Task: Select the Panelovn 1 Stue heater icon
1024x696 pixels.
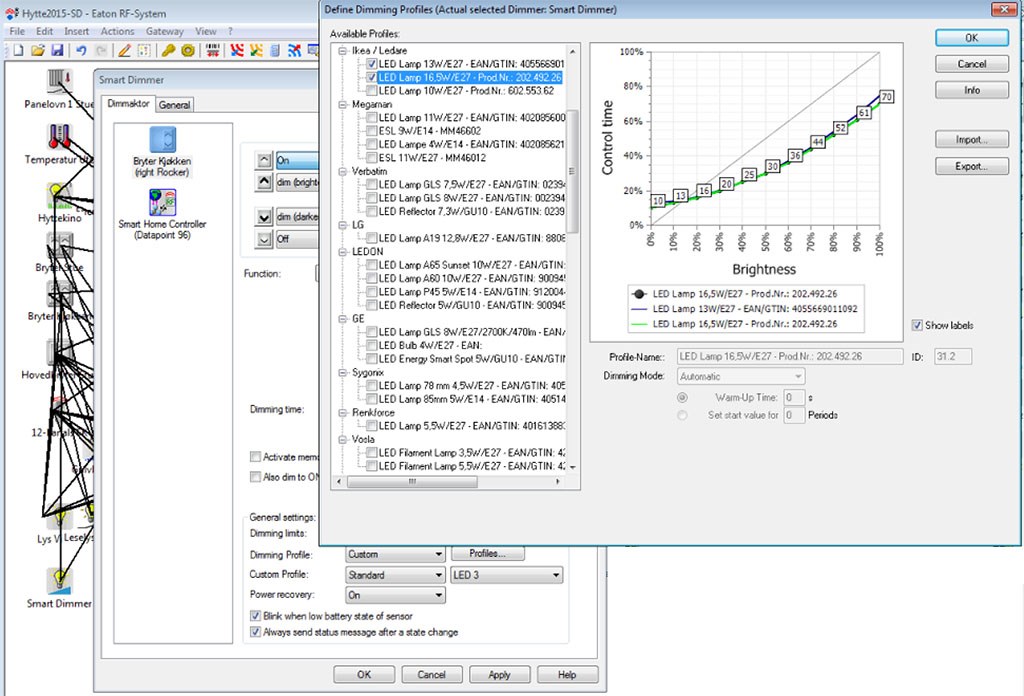Action: point(59,81)
